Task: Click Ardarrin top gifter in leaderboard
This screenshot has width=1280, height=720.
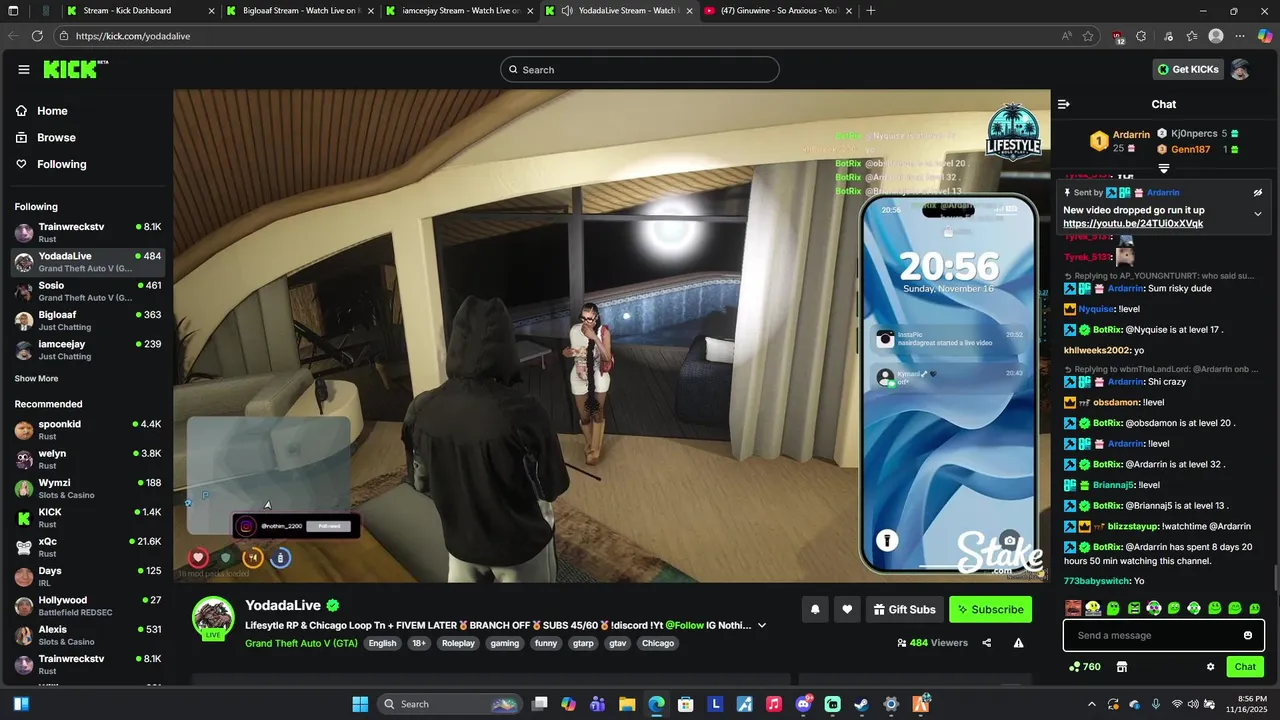Action: point(1131,134)
